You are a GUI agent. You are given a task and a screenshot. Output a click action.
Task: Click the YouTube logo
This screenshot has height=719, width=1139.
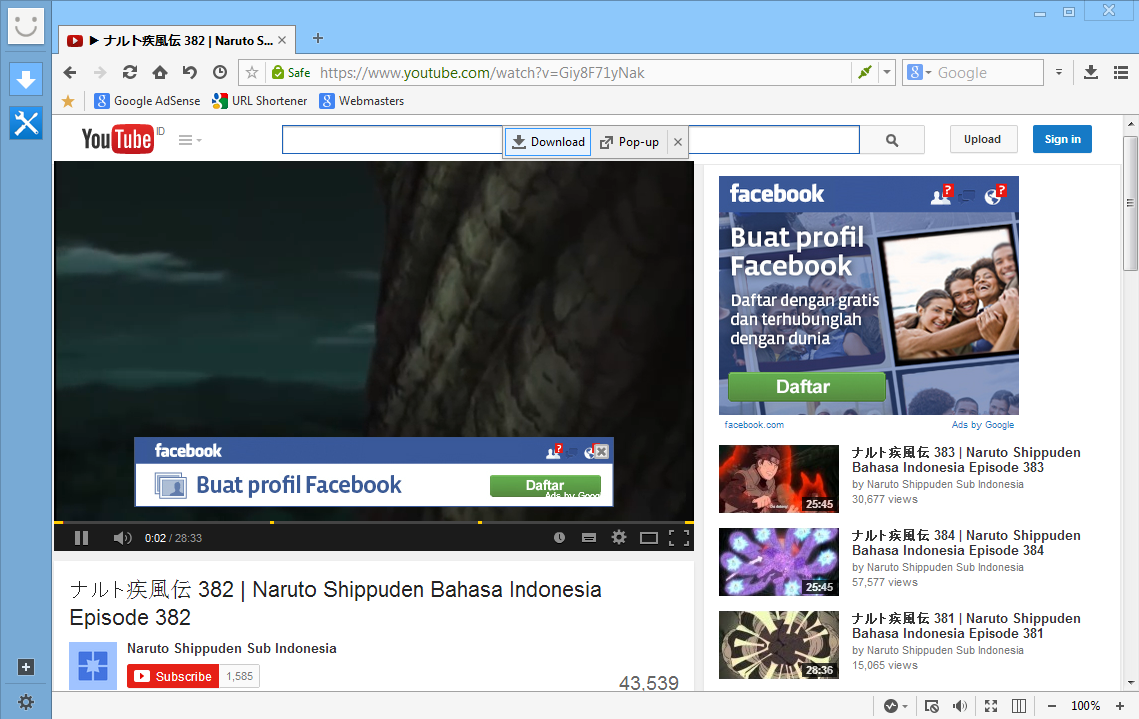pos(118,139)
